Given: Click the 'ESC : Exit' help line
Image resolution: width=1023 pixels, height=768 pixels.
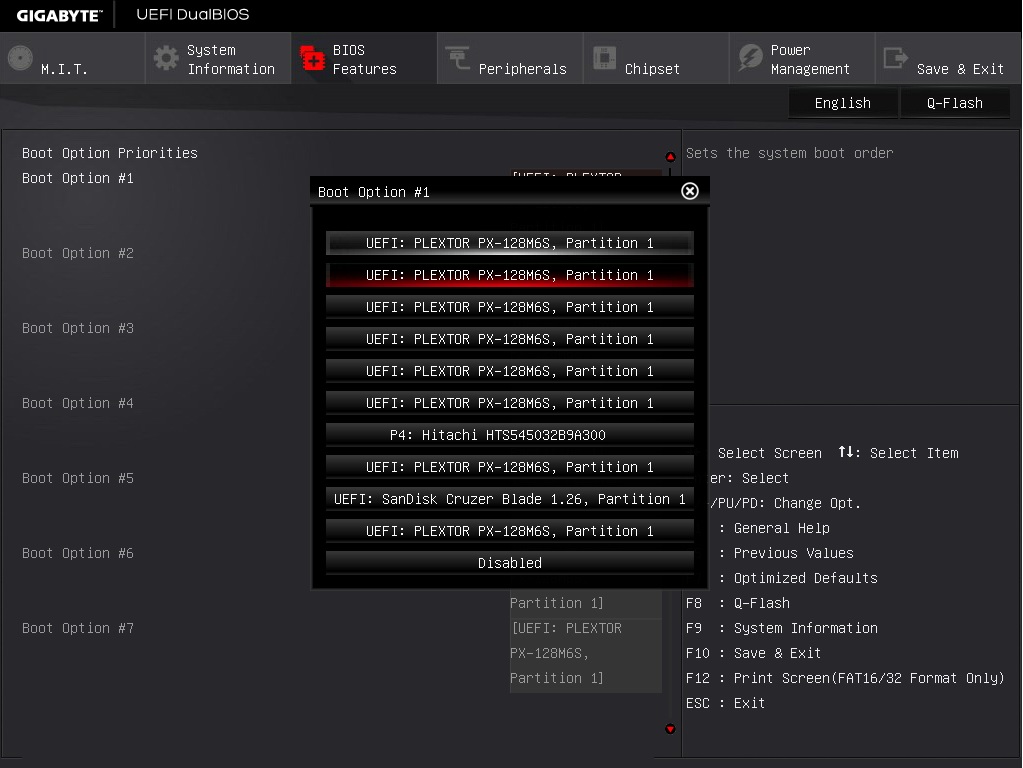Looking at the screenshot, I should tap(725, 703).
